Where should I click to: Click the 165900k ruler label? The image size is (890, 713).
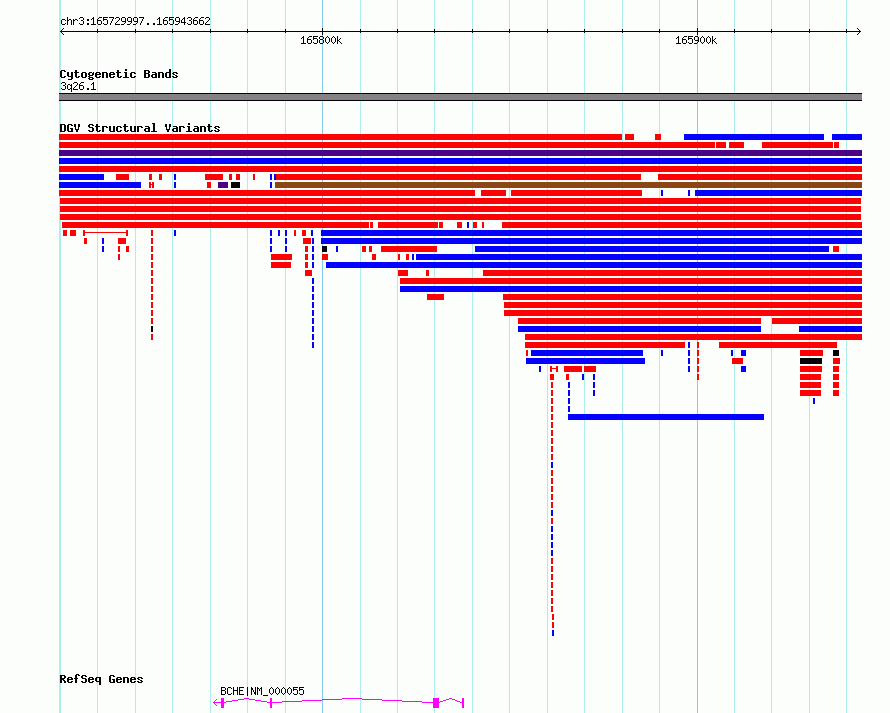click(x=695, y=40)
